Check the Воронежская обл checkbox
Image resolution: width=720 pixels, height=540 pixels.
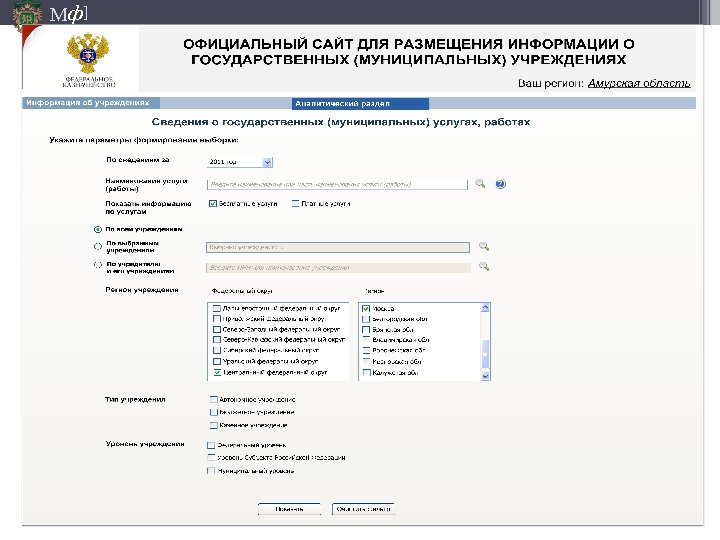pos(366,350)
